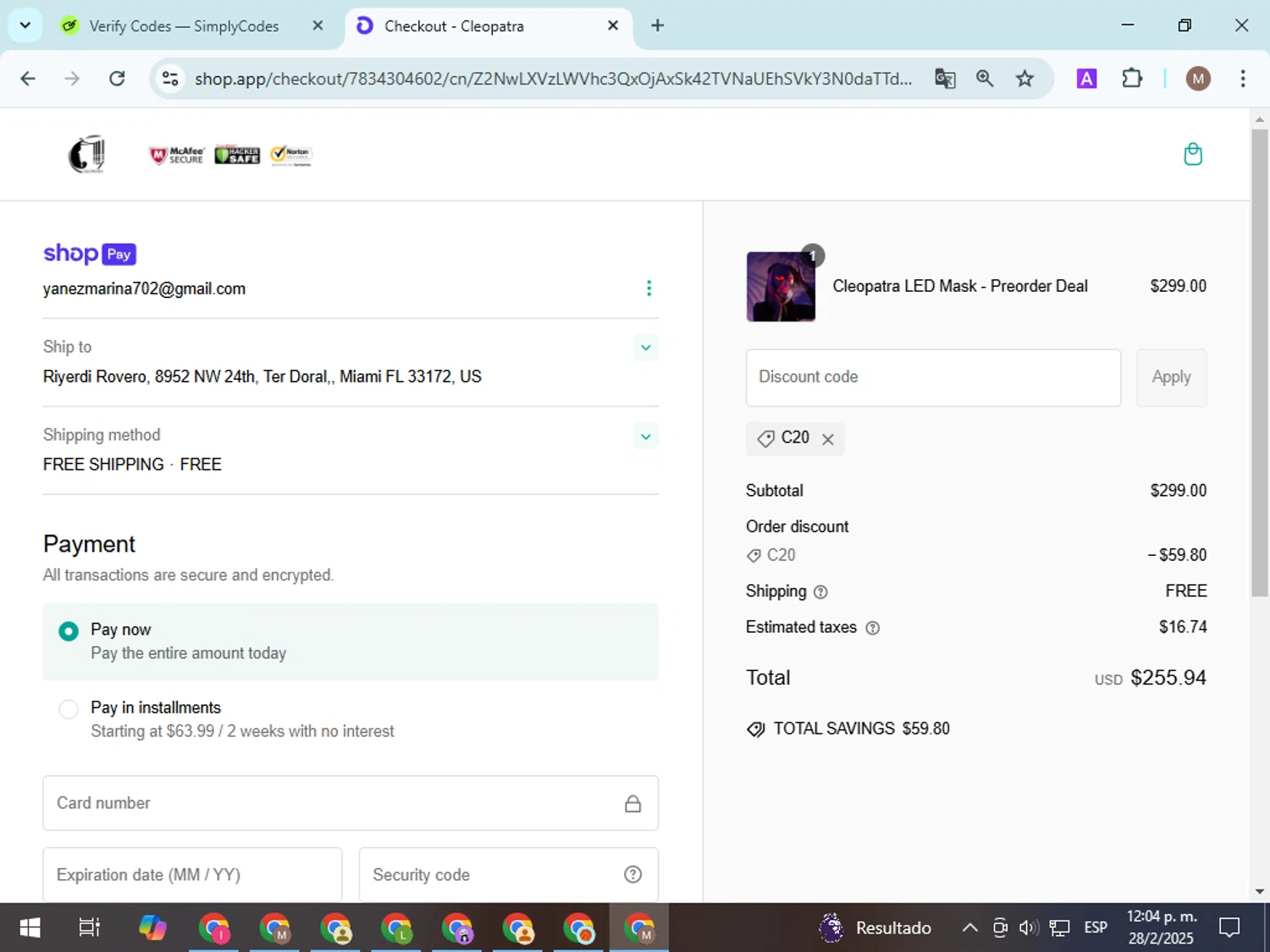The height and width of the screenshot is (952, 1270).
Task: Click the Resultado taskbar widget
Action: 875,928
